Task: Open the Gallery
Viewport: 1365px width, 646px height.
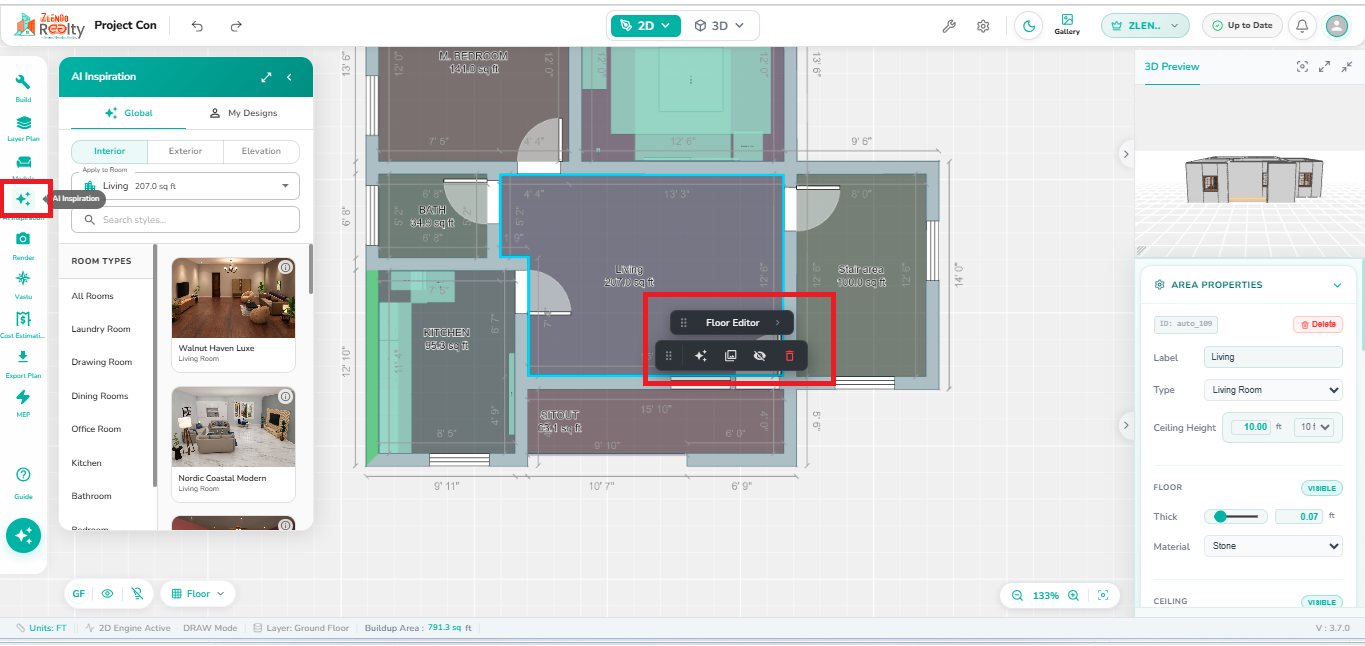Action: 1067,25
